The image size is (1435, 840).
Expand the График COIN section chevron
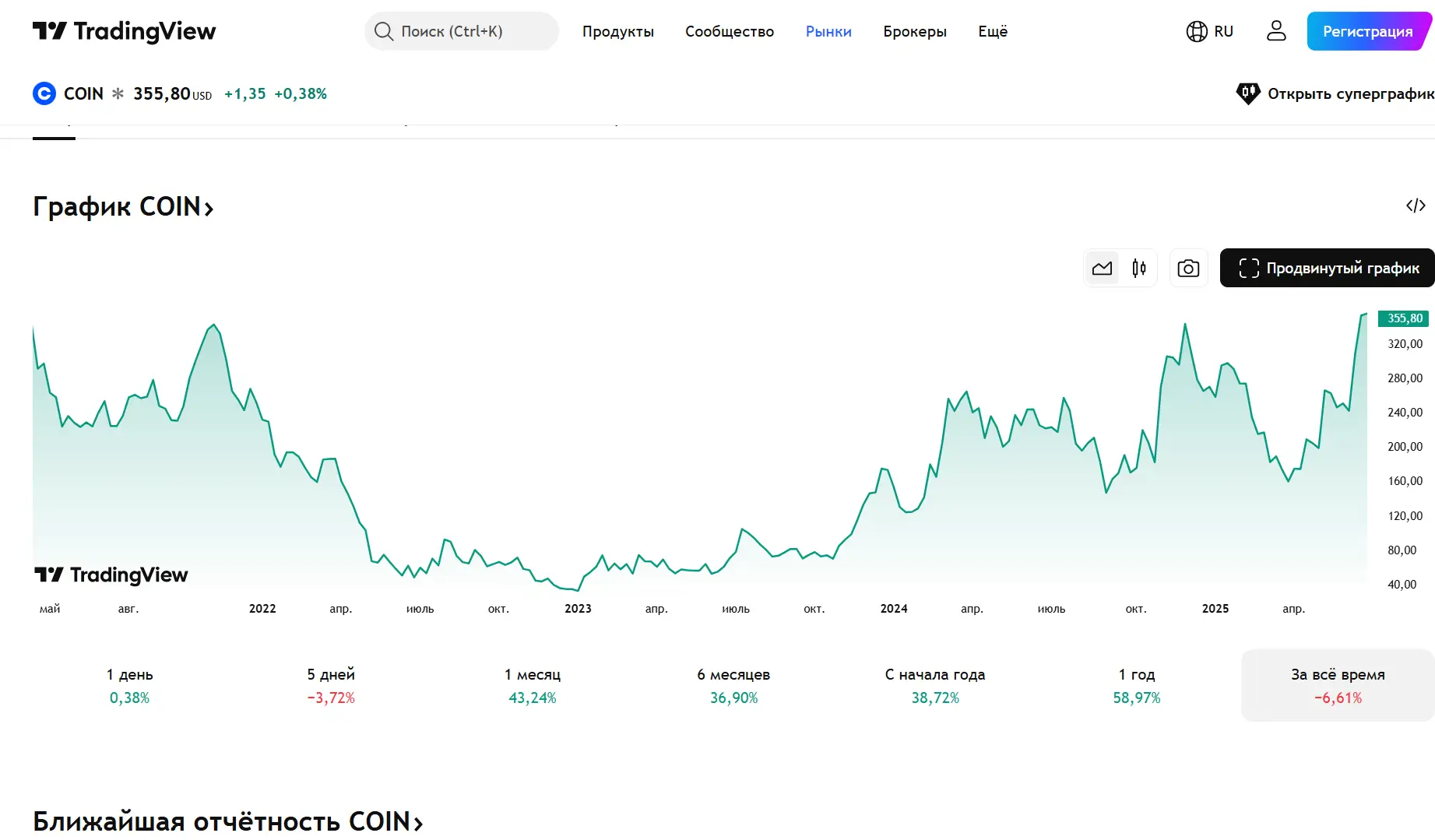(209, 207)
